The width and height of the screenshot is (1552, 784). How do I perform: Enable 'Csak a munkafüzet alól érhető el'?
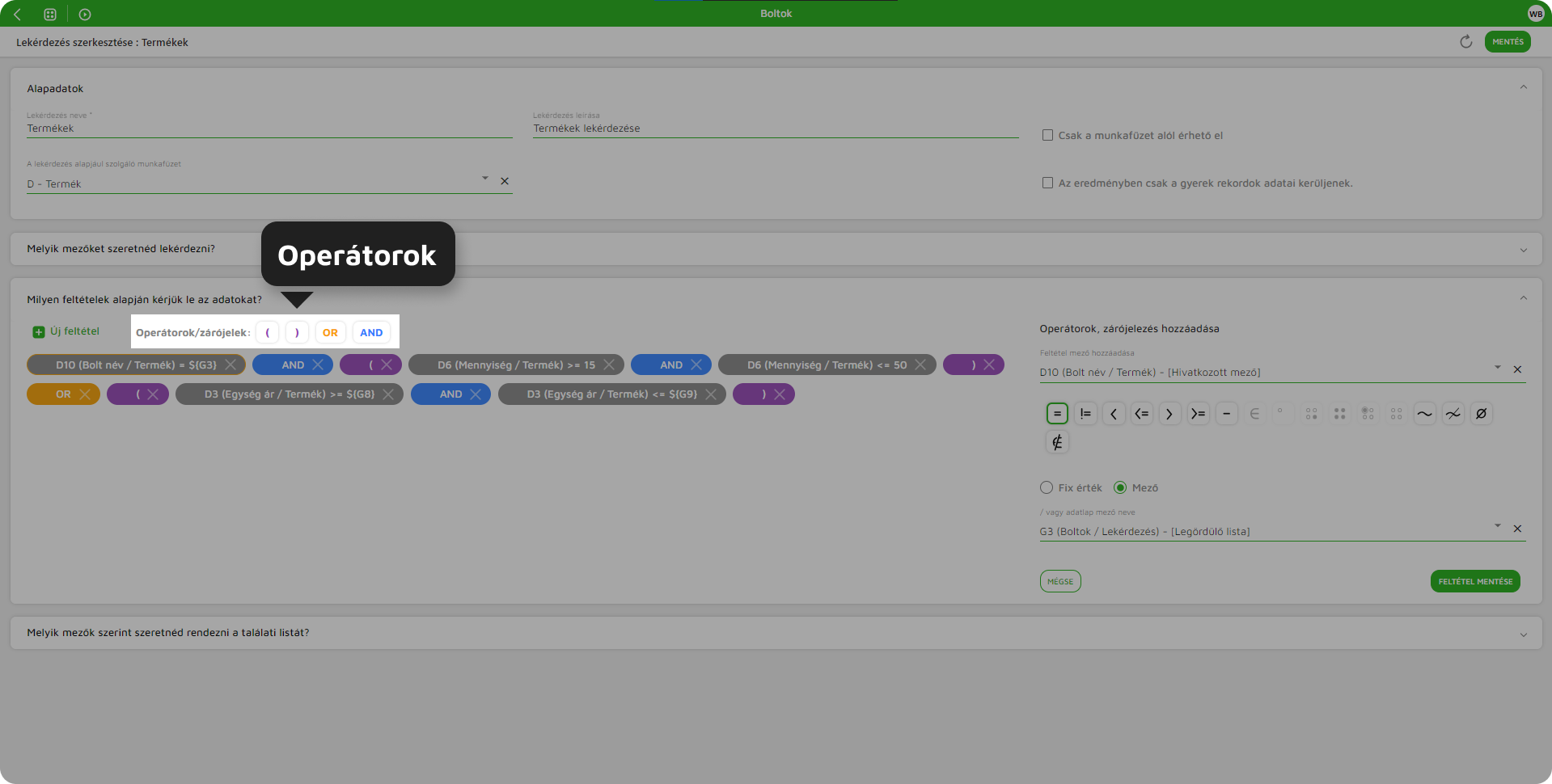[x=1047, y=135]
